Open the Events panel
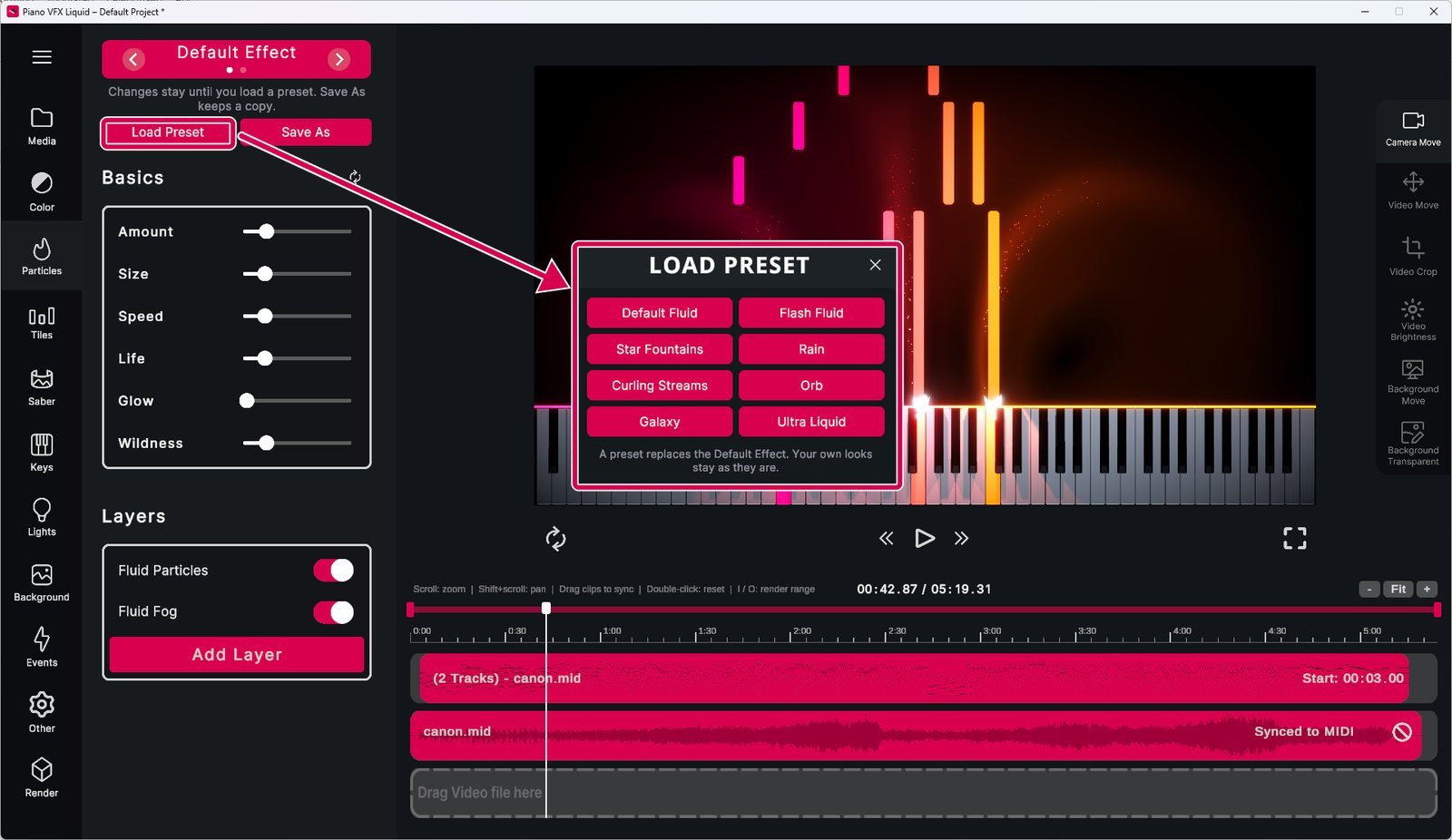Viewport: 1452px width, 840px height. 42,648
